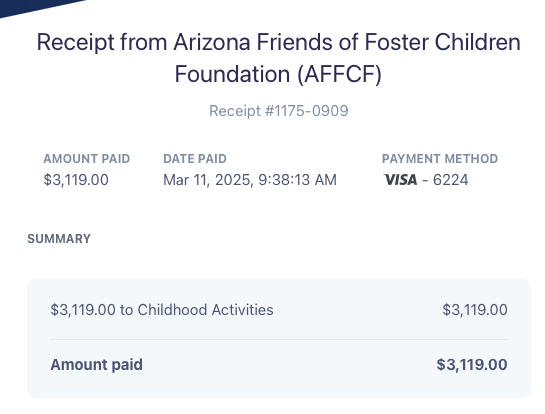Click the SUMMARY section heading

click(x=59, y=239)
